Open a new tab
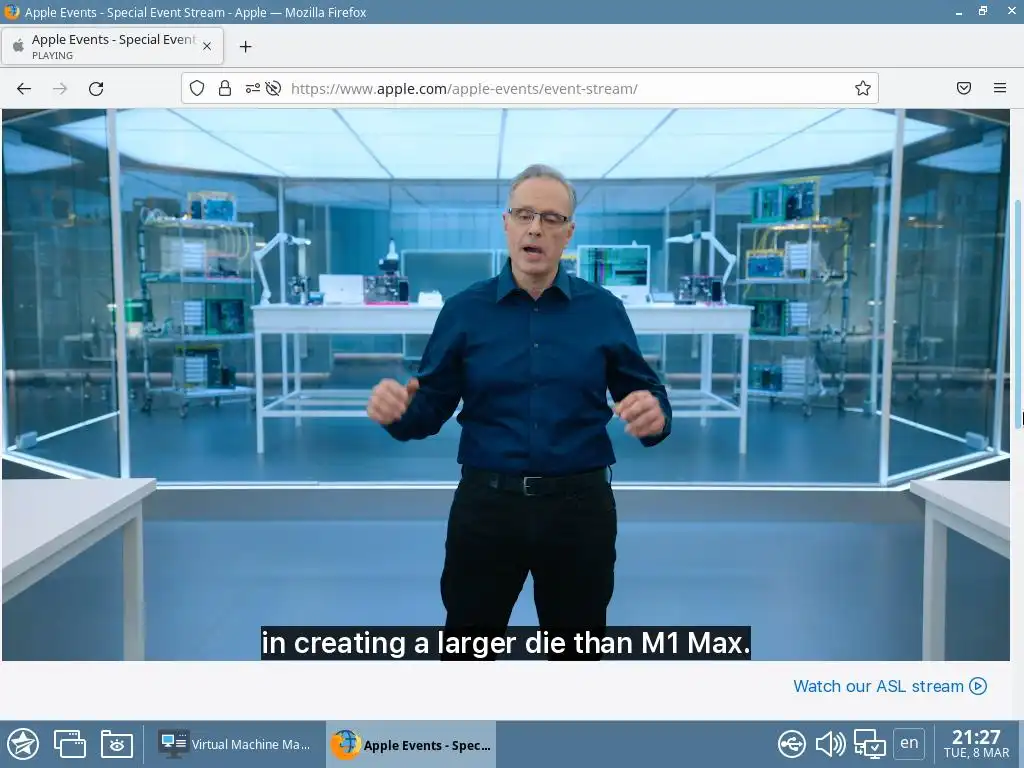1024x768 pixels. pyautogui.click(x=246, y=46)
